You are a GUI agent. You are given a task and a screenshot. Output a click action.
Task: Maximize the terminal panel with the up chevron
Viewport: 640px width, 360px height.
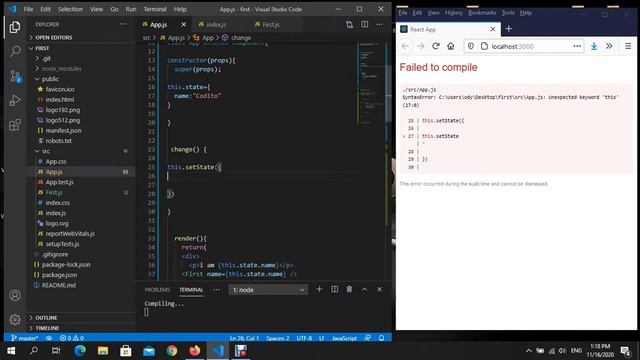tap(364, 289)
